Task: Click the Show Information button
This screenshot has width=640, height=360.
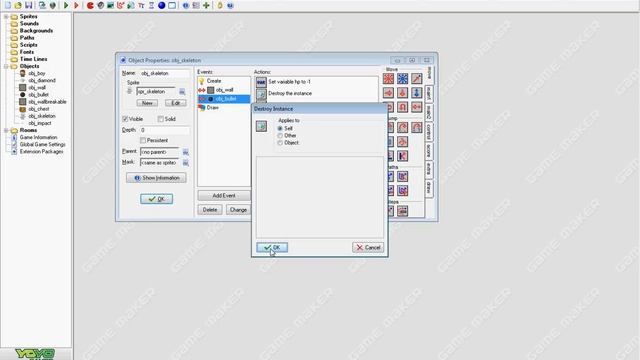Action: (x=156, y=178)
